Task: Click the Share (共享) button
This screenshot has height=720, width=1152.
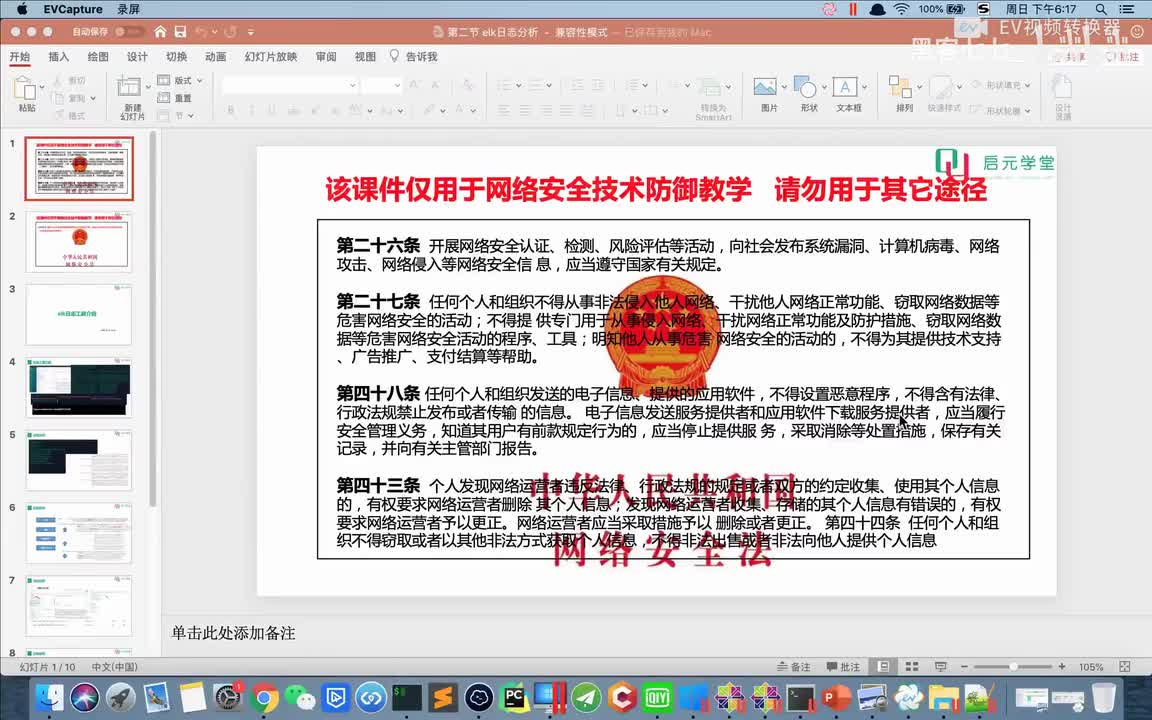Action: click(x=1070, y=57)
